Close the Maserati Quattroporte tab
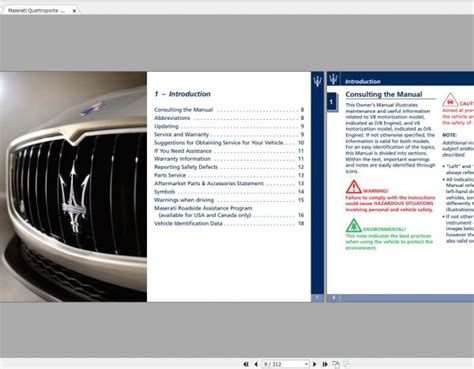 click(x=74, y=11)
